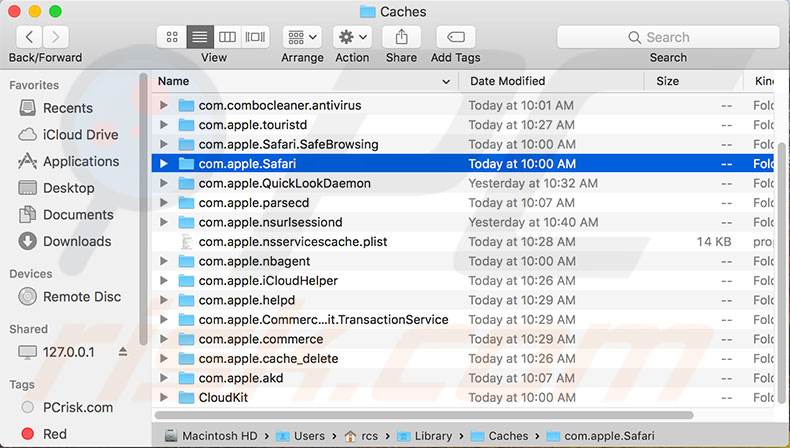The width and height of the screenshot is (790, 448).
Task: Expand the CloudKit folder triangle
Action: (x=164, y=397)
